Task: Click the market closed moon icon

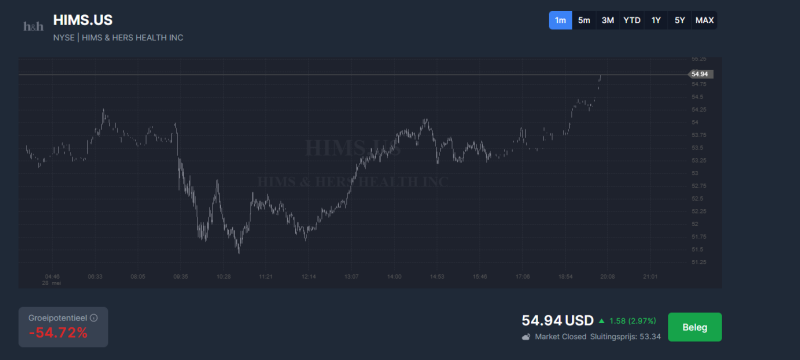Action: (526, 337)
